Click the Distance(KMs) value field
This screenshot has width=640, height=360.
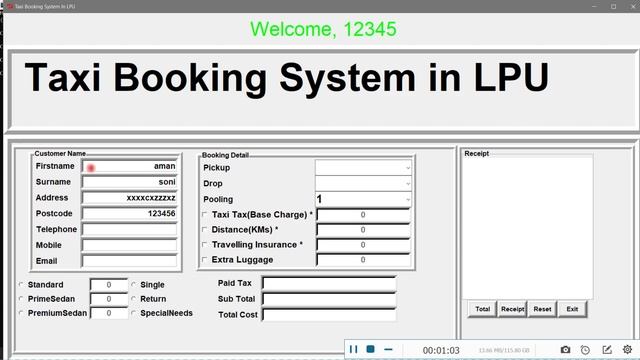click(x=363, y=230)
